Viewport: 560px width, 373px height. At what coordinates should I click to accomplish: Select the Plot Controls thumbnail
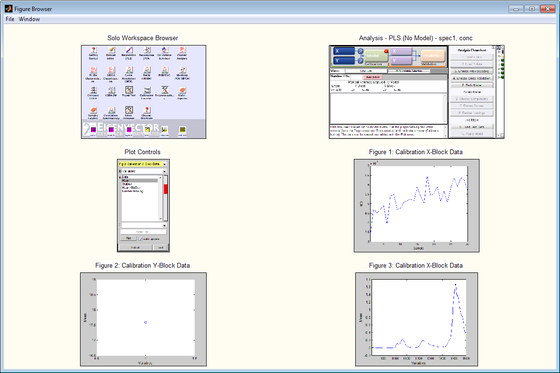[144, 205]
